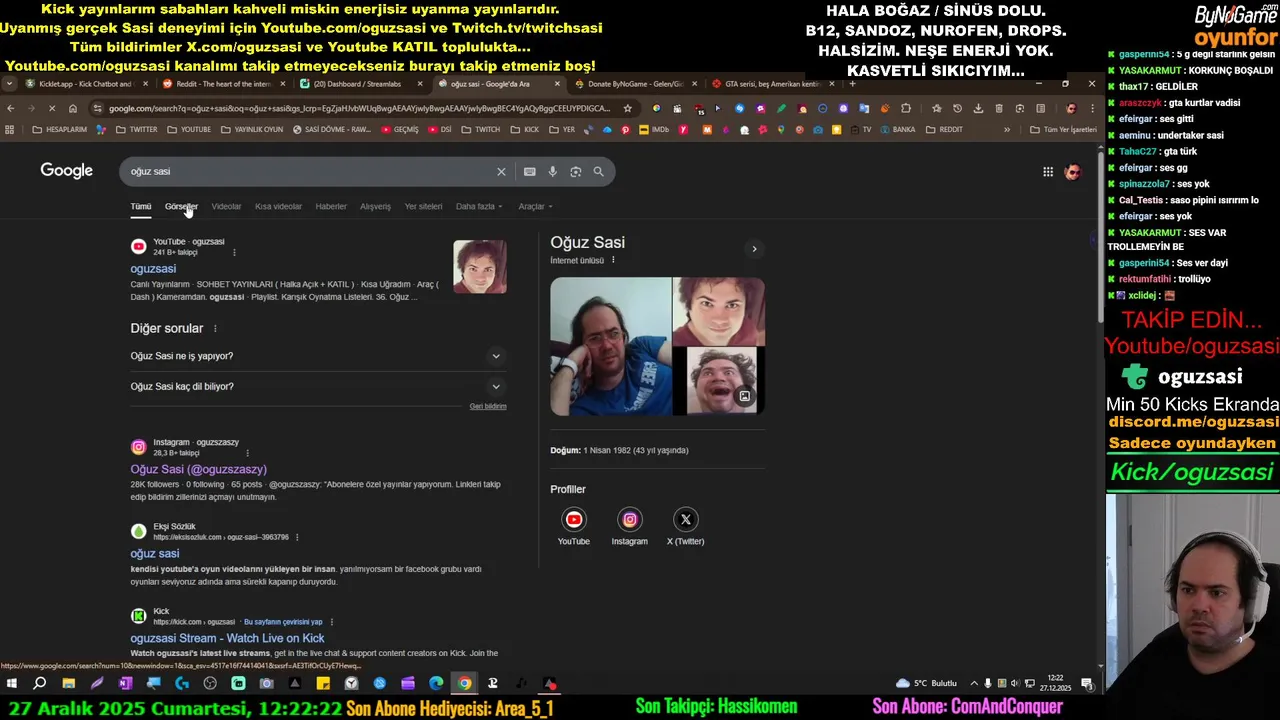Open the Ekşi Sözlük 'oguz sasi' link
Screen dimensions: 1280x720
(x=155, y=553)
